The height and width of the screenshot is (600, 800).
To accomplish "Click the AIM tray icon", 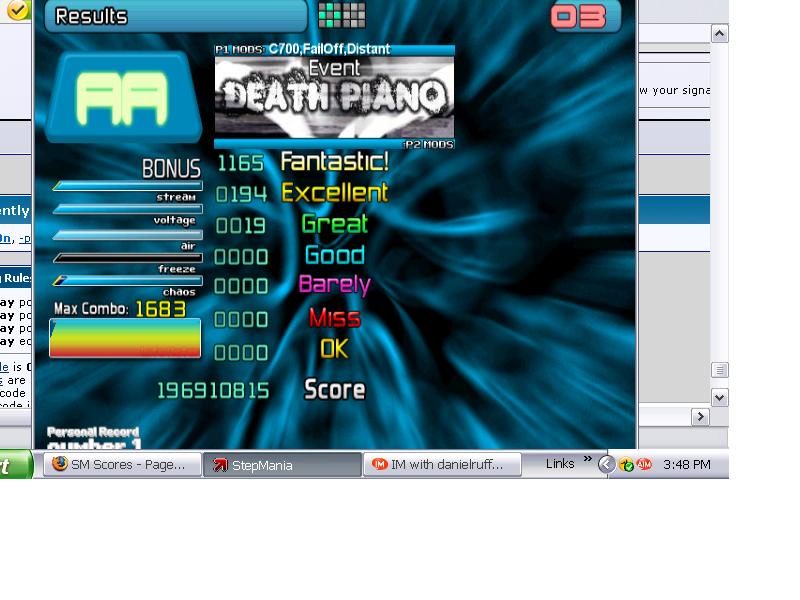I will (x=644, y=464).
